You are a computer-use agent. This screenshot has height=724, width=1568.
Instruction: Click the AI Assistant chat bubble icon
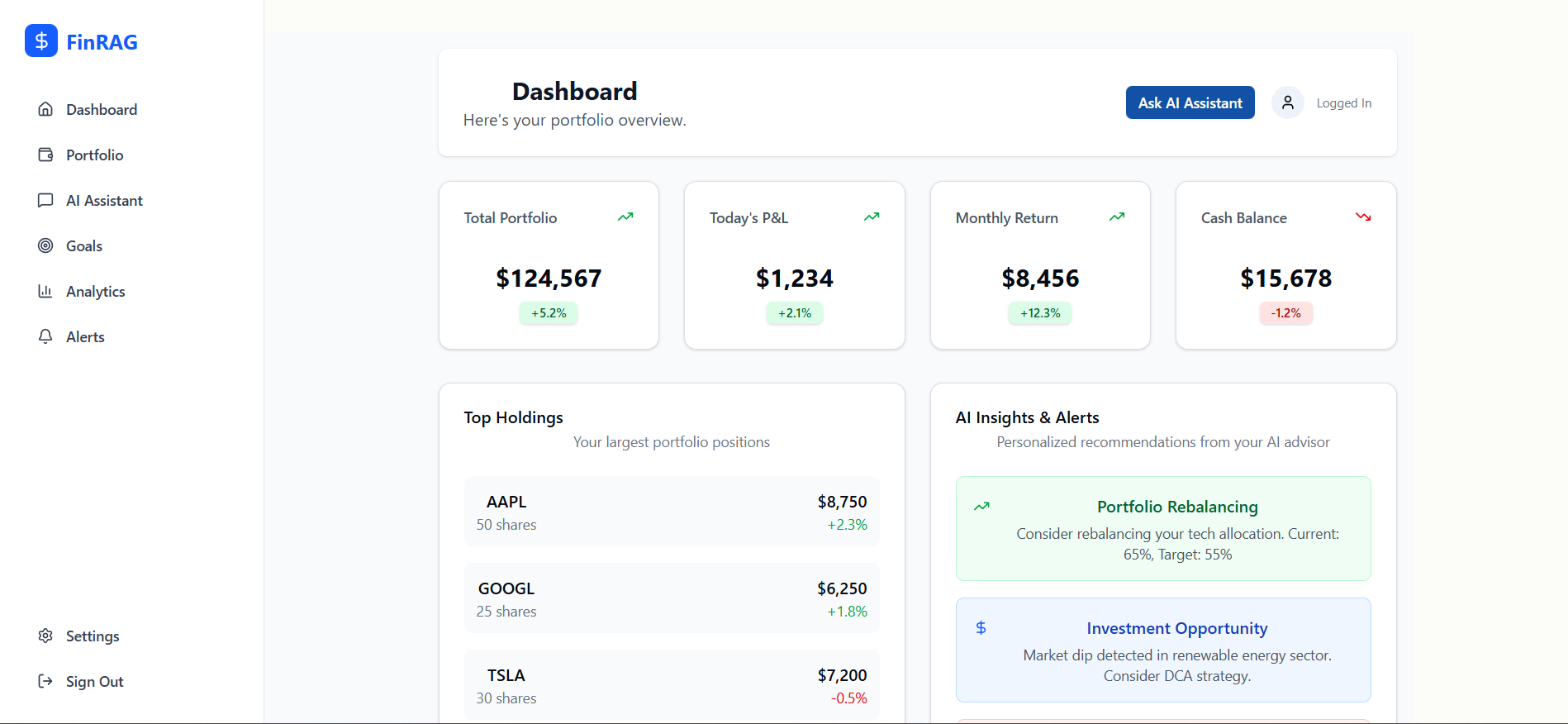coord(45,200)
